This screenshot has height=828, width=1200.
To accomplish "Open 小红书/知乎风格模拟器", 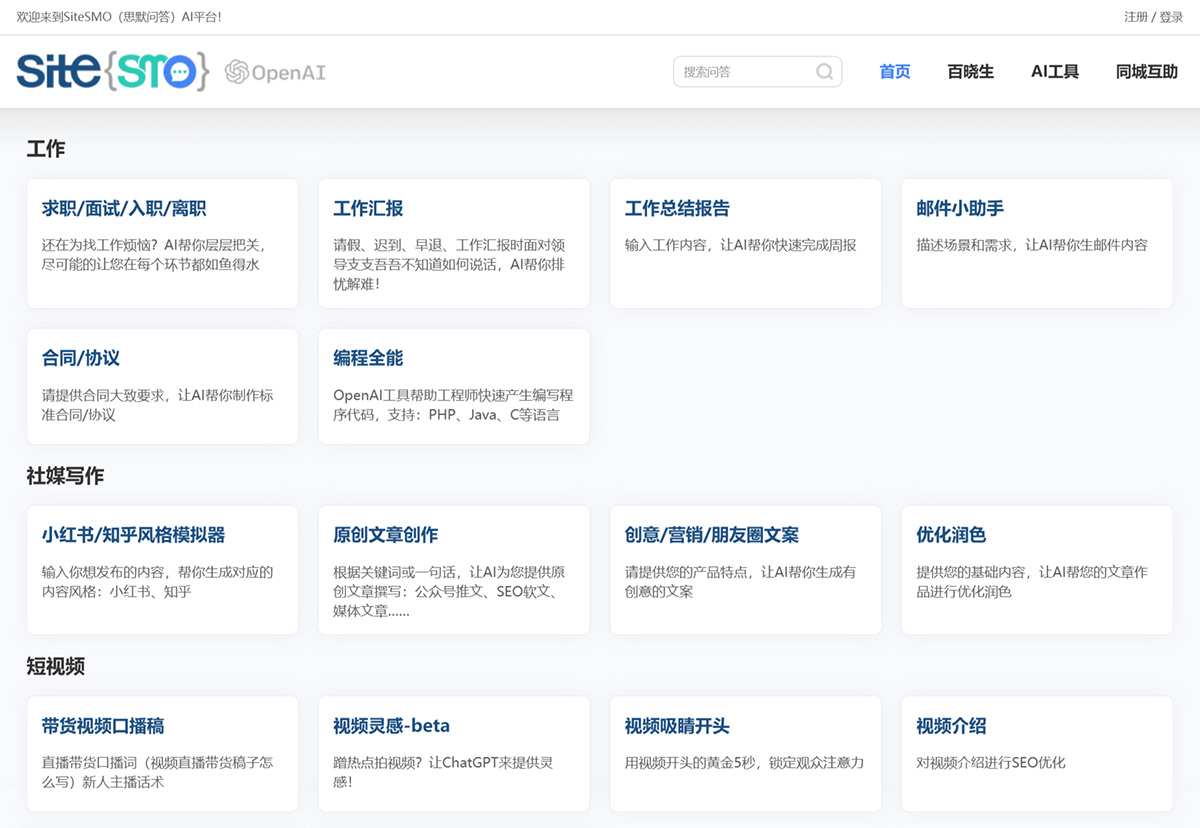I will click(x=162, y=570).
